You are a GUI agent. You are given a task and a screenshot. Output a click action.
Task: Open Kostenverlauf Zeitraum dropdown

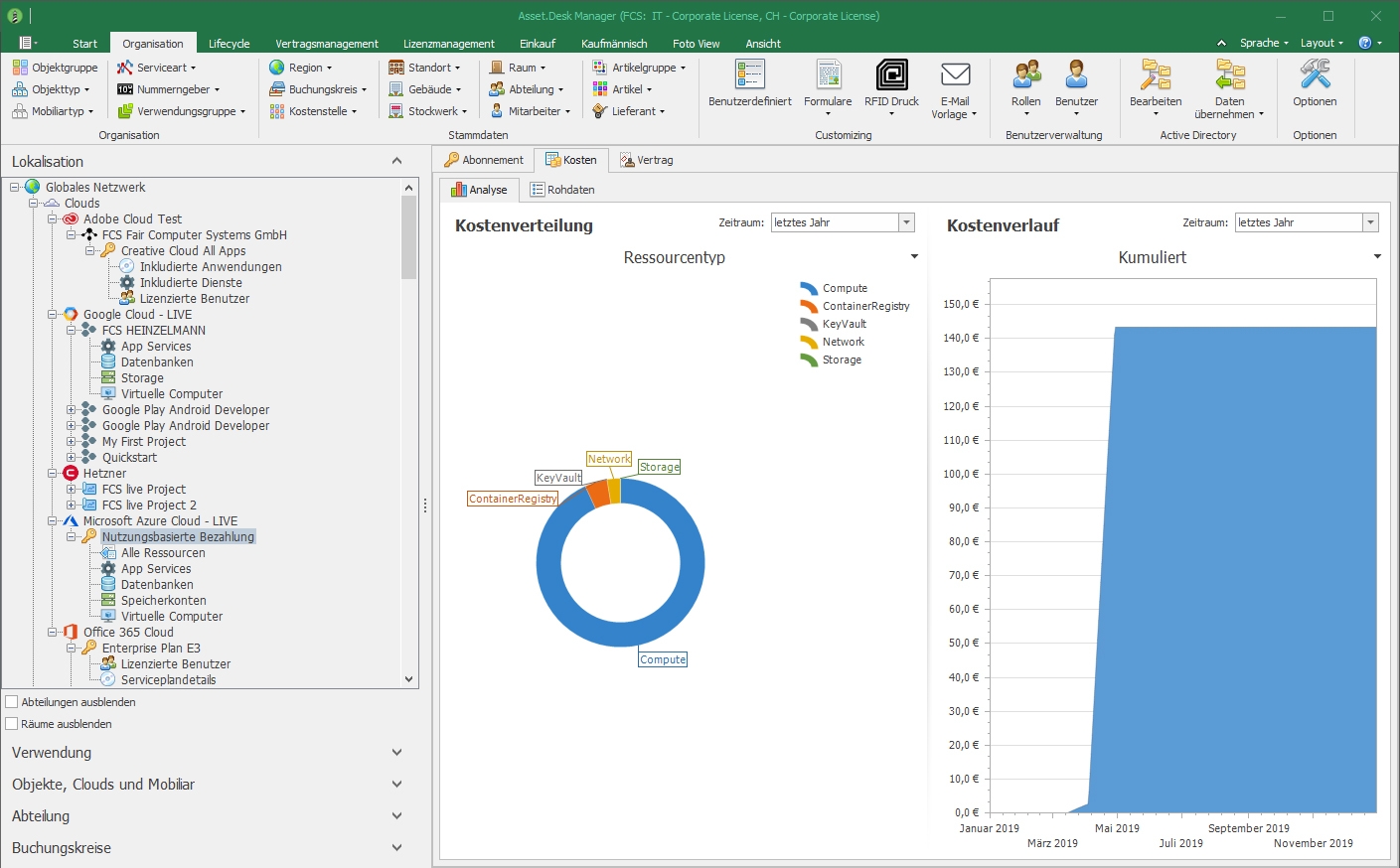click(x=1370, y=222)
